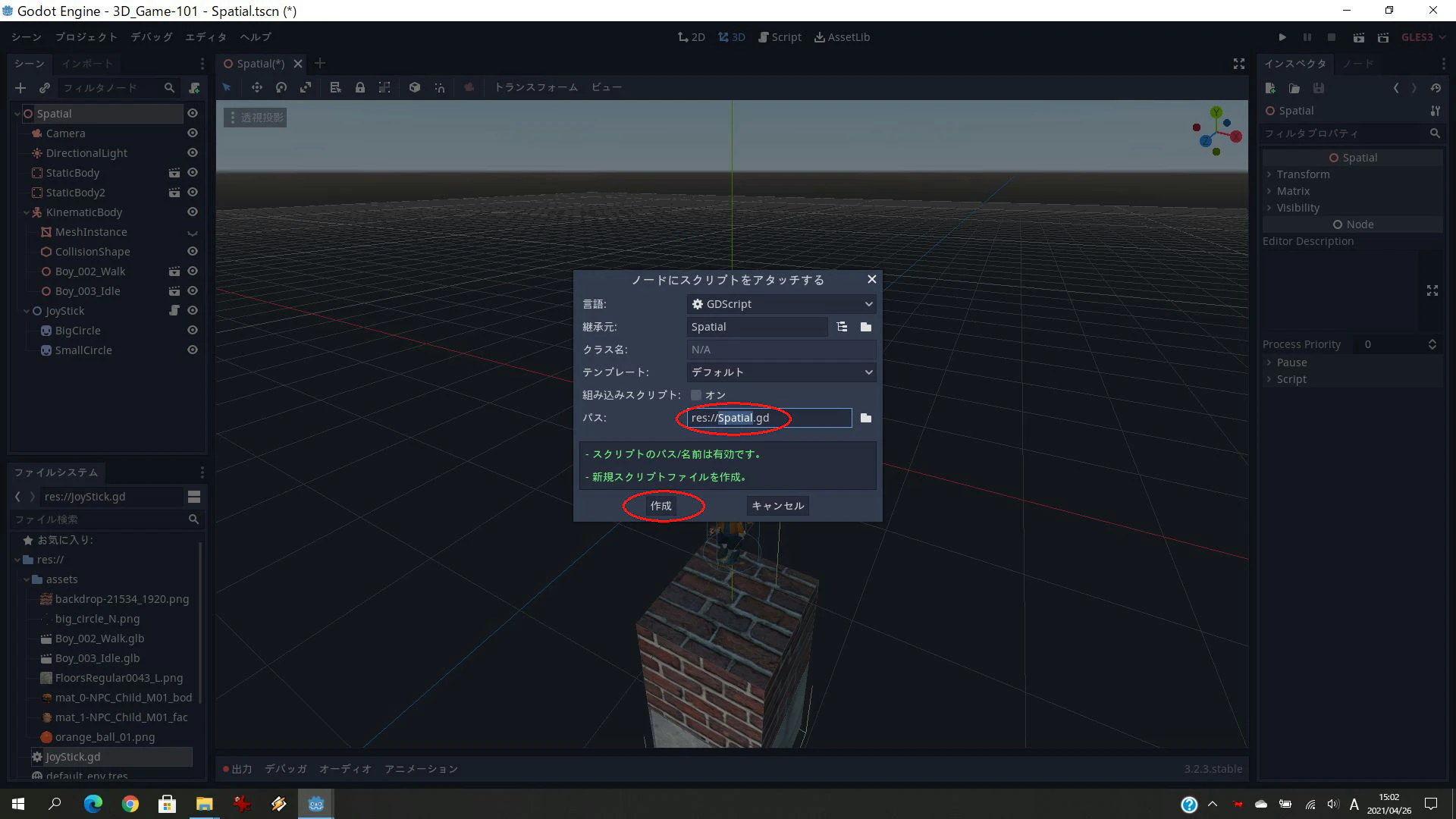
Task: Open the Project menu
Action: coord(86,37)
